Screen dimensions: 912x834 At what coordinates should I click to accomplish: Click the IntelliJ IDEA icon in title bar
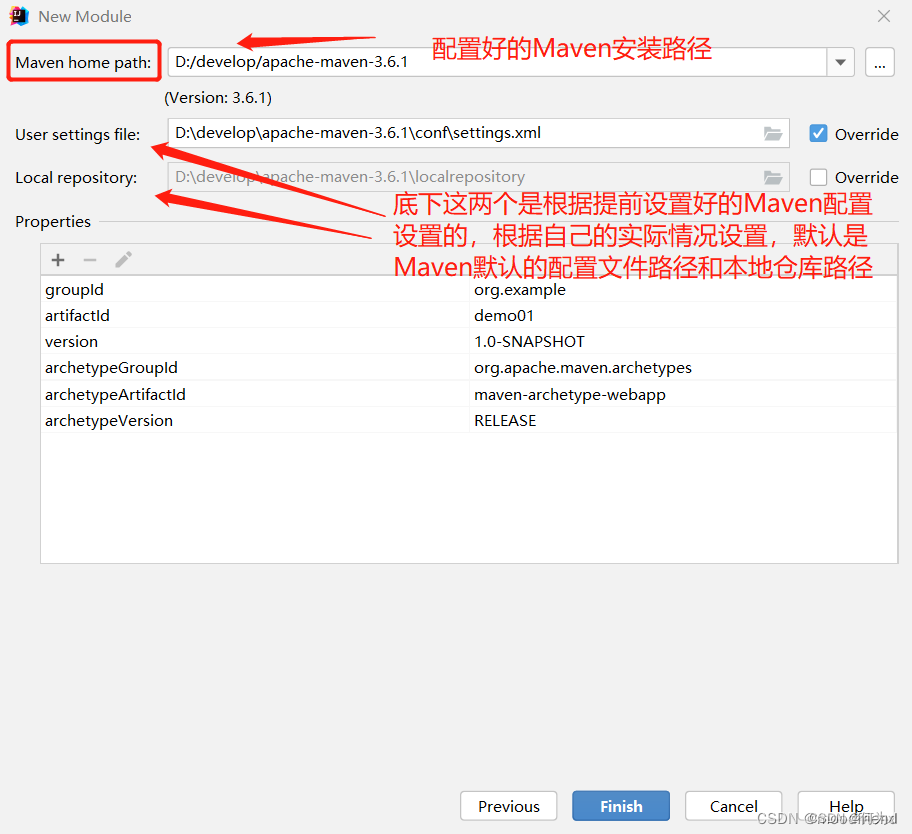click(x=19, y=16)
